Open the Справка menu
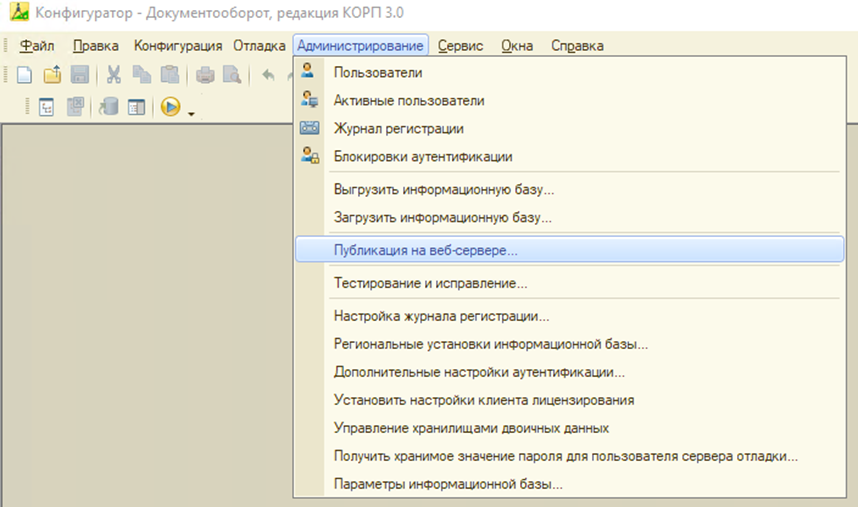Viewport: 858px width, 507px height. [577, 46]
